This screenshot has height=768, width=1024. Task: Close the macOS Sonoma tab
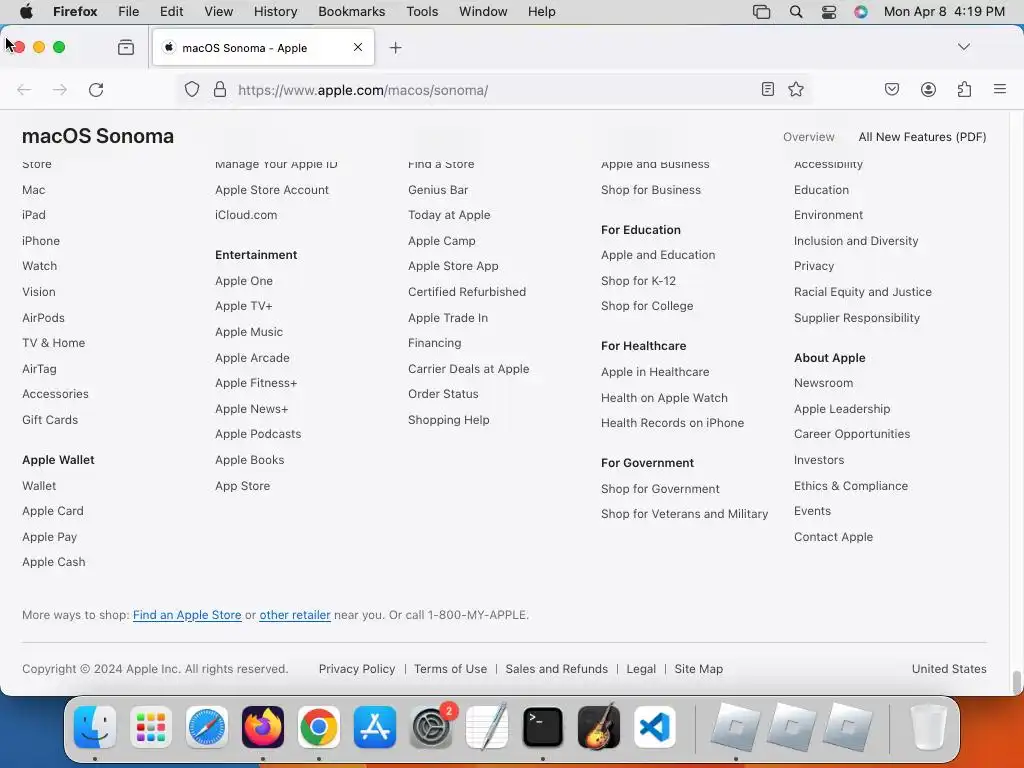[358, 47]
